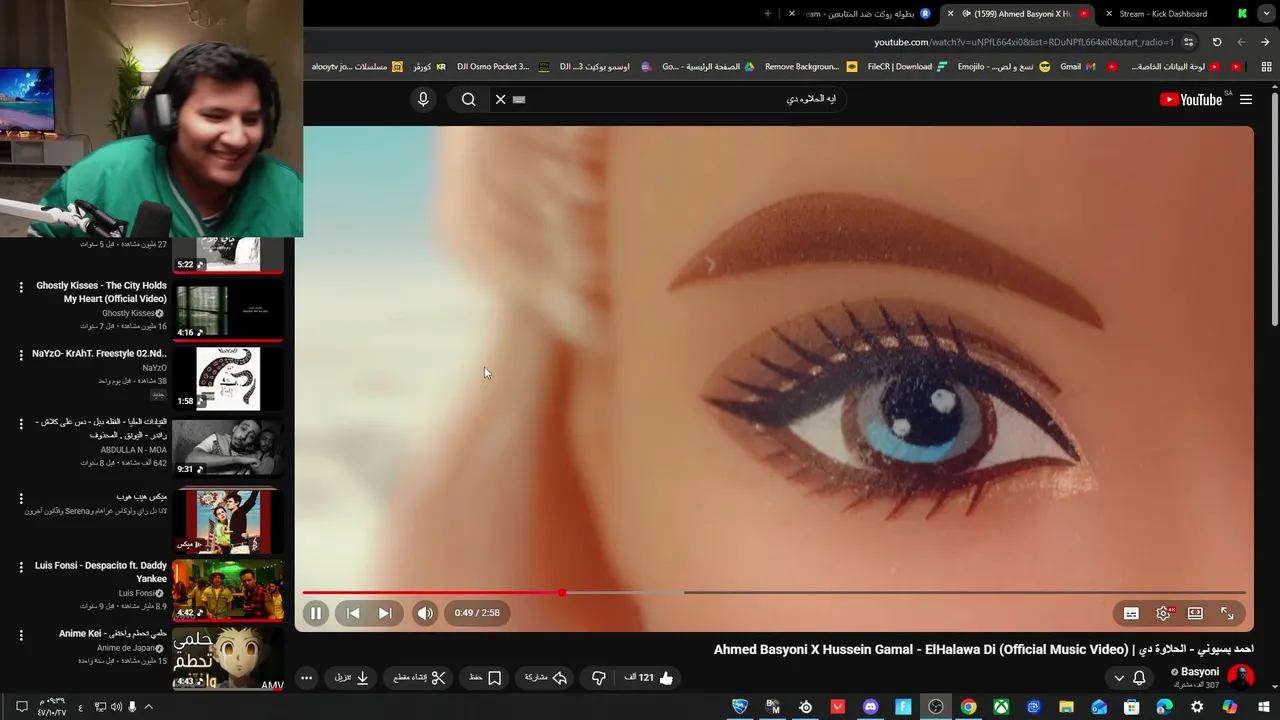Download the video with download button
Screen dimensions: 1280x720
coord(352,678)
